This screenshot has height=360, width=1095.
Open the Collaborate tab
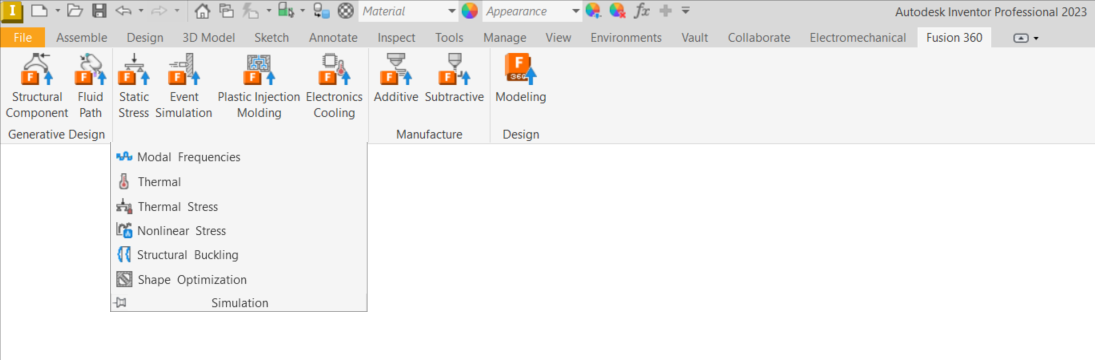click(759, 38)
